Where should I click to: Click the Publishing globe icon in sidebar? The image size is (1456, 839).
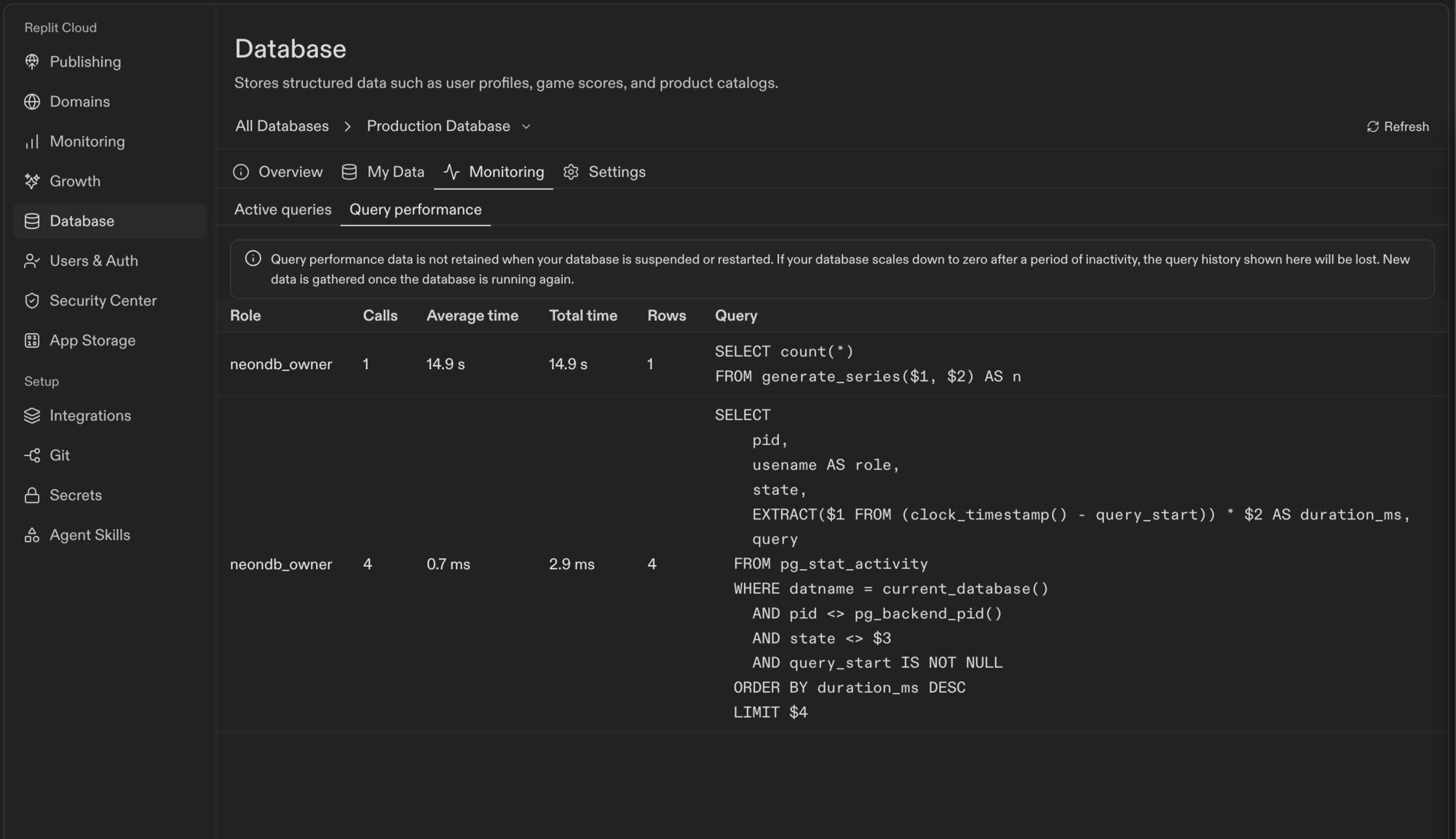point(32,62)
